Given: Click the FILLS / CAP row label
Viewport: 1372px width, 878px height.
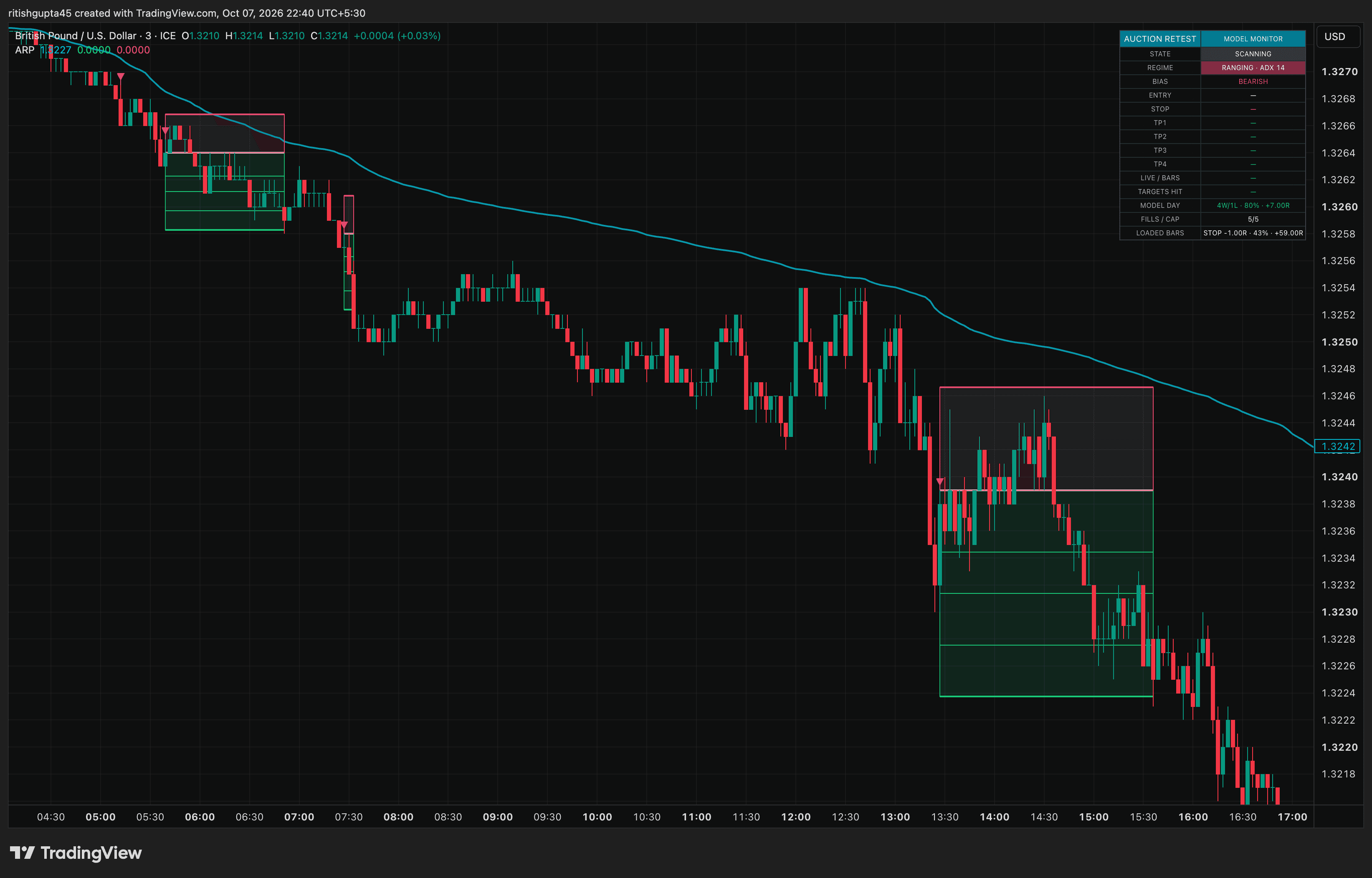Looking at the screenshot, I should click(x=1160, y=219).
